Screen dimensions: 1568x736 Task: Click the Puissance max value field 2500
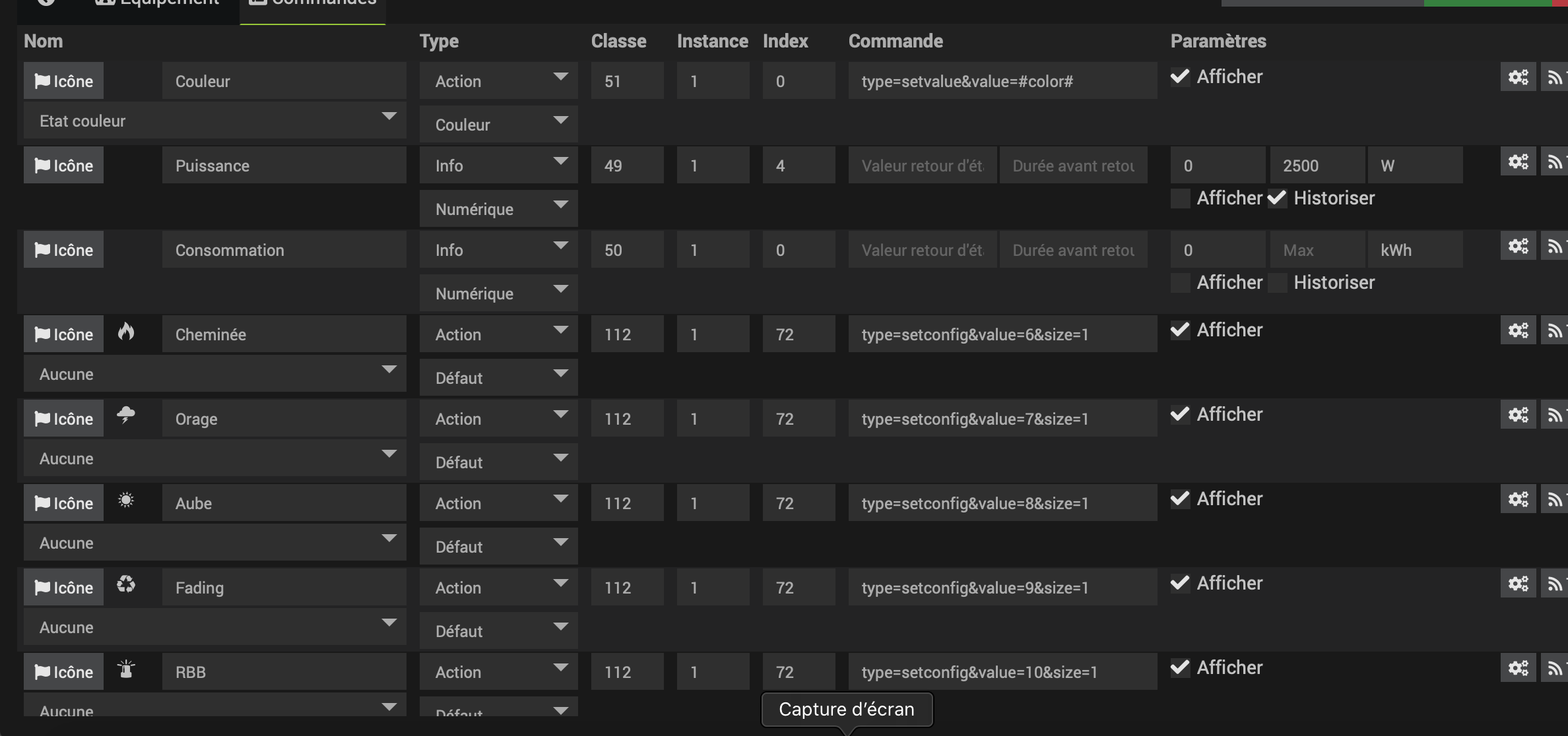click(x=1317, y=166)
